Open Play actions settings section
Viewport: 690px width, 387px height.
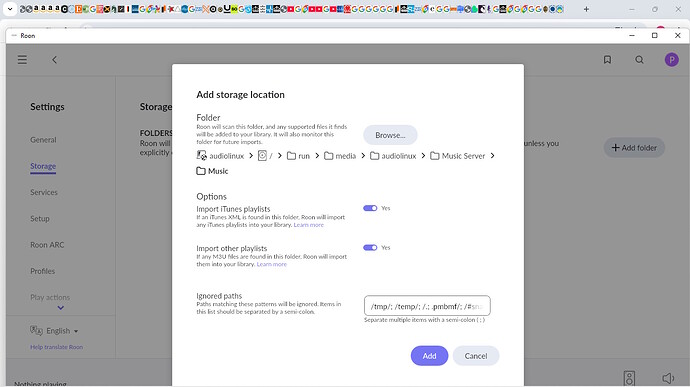[x=50, y=297]
